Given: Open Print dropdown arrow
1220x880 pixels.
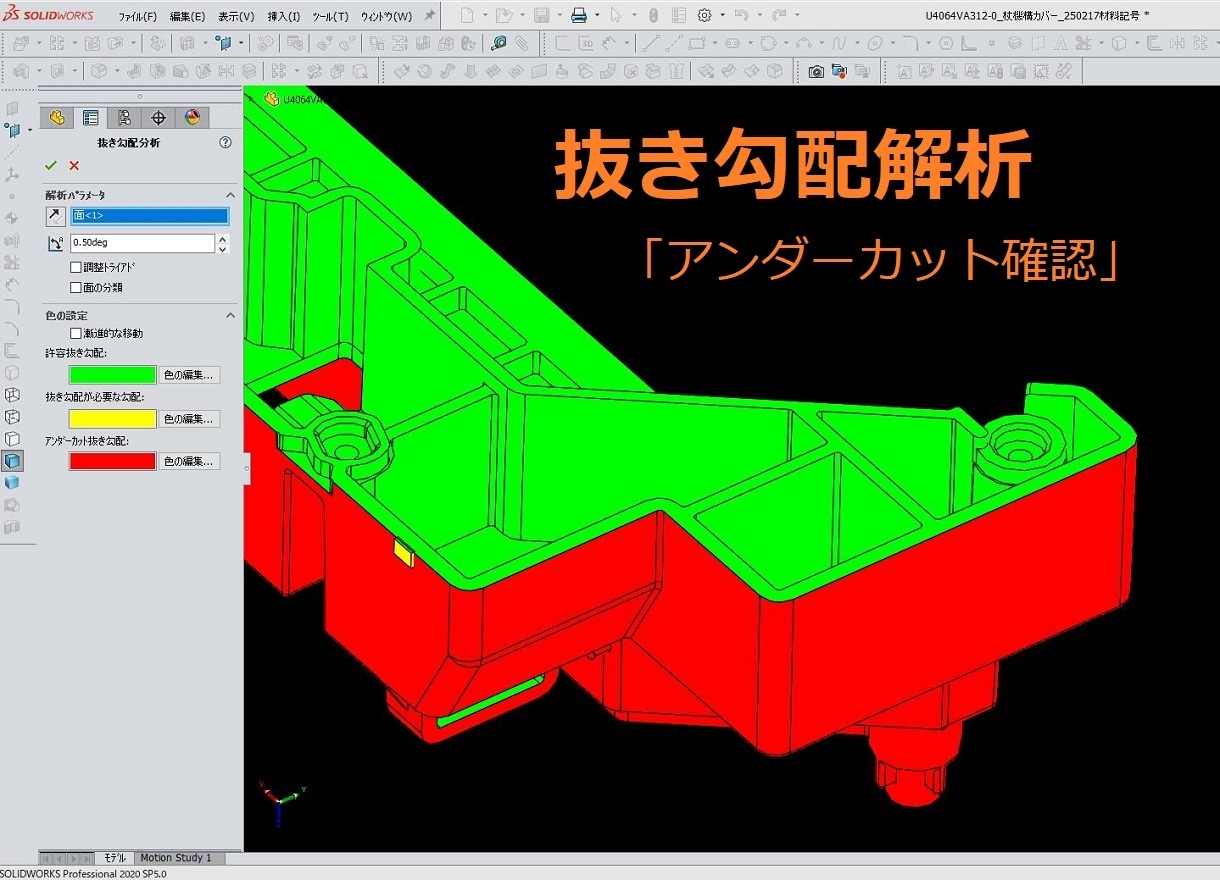Looking at the screenshot, I should pyautogui.click(x=597, y=16).
